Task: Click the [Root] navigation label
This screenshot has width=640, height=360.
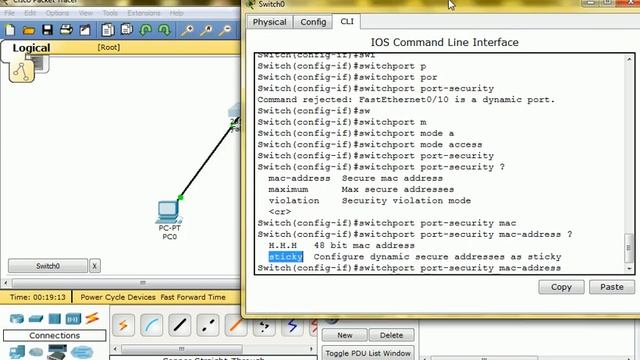Action: pyautogui.click(x=109, y=47)
